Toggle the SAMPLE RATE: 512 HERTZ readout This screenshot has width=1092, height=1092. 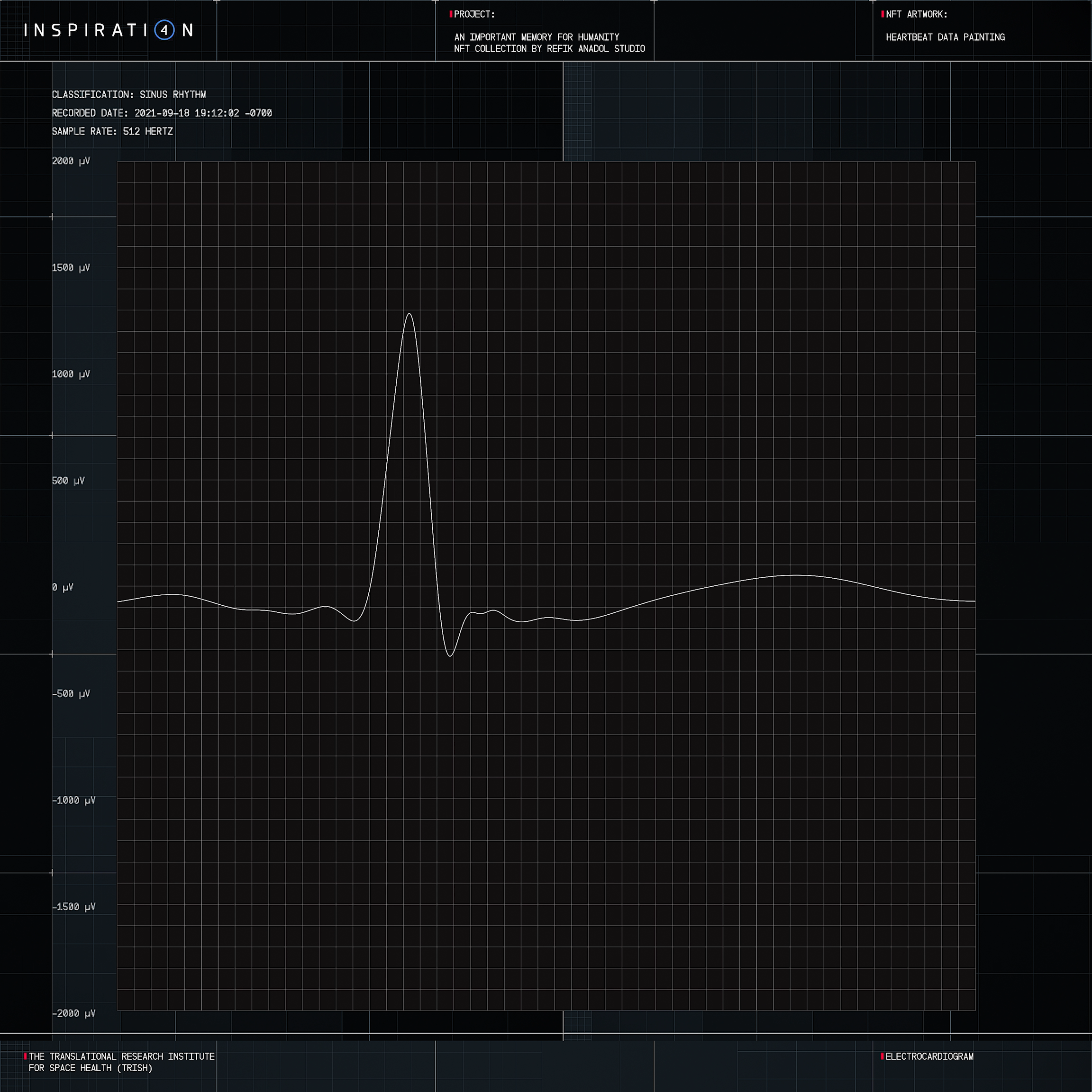(112, 131)
